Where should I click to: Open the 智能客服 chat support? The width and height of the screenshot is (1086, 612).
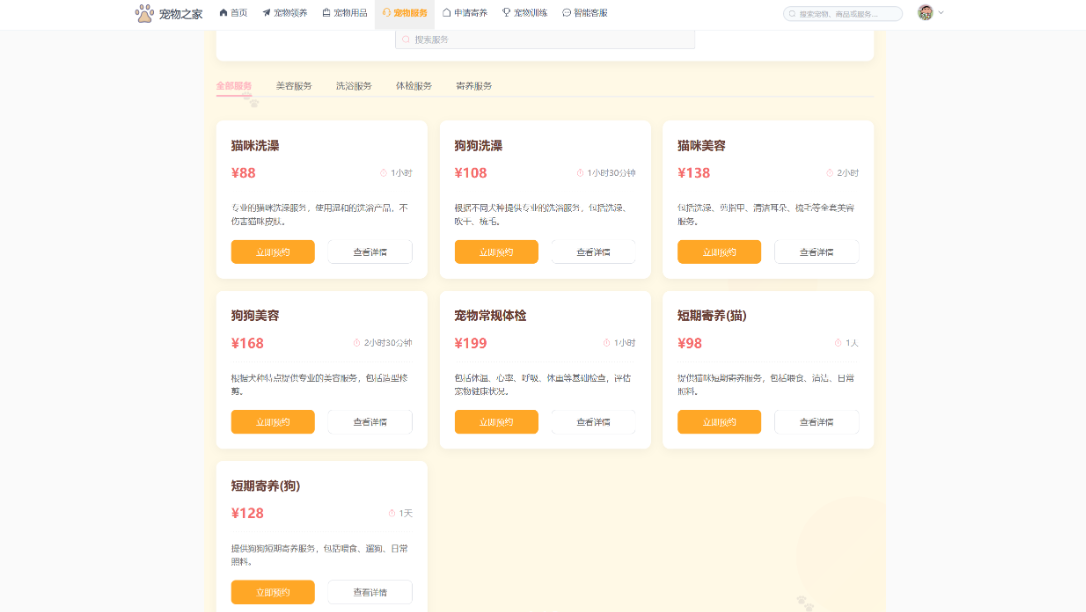(x=585, y=13)
